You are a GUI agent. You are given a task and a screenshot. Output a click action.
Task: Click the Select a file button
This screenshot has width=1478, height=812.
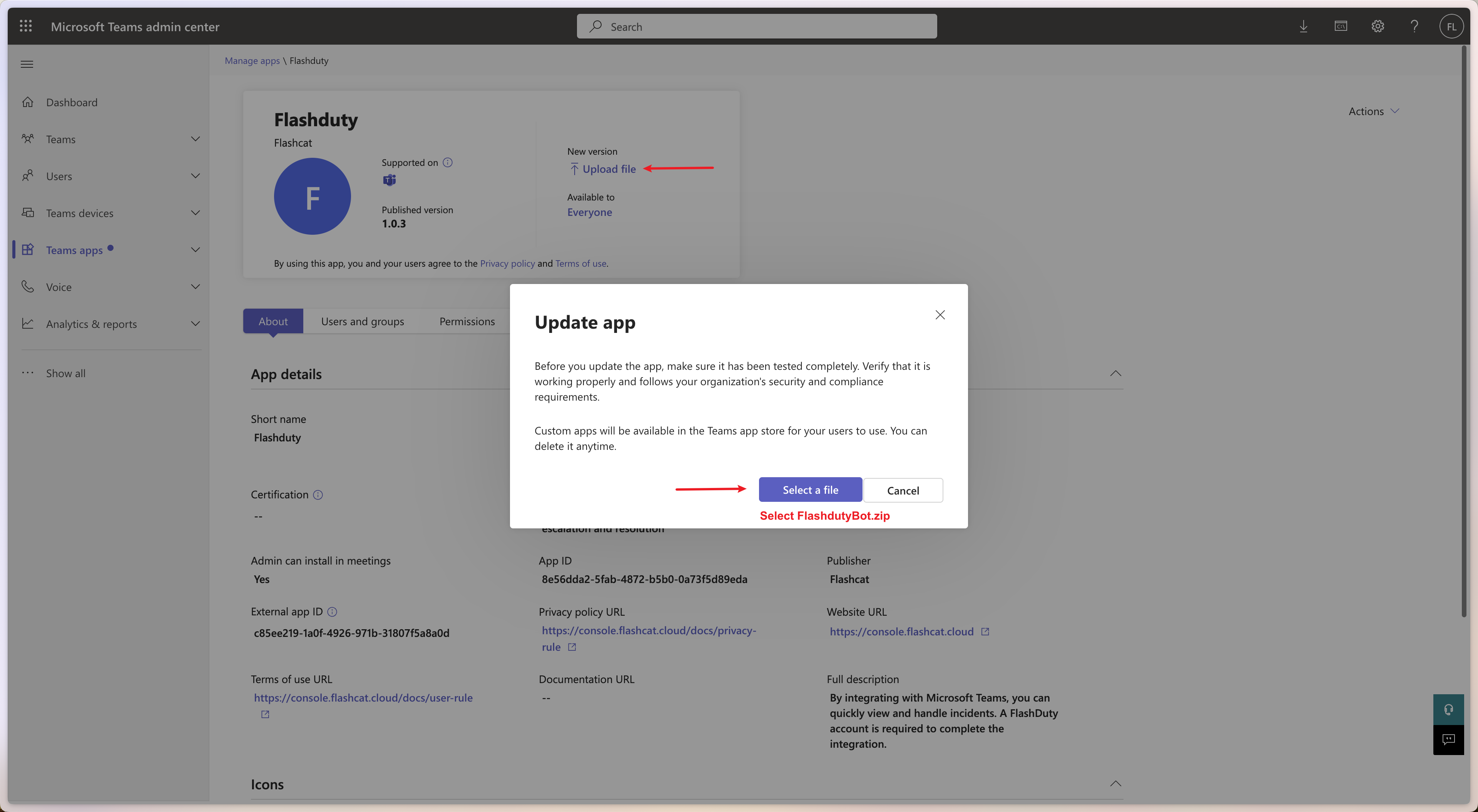pyautogui.click(x=810, y=490)
